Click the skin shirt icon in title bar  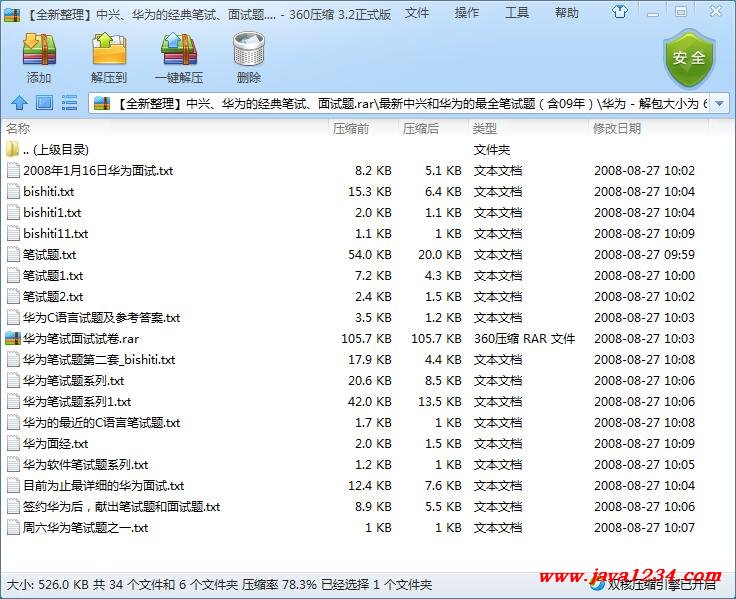[x=620, y=12]
